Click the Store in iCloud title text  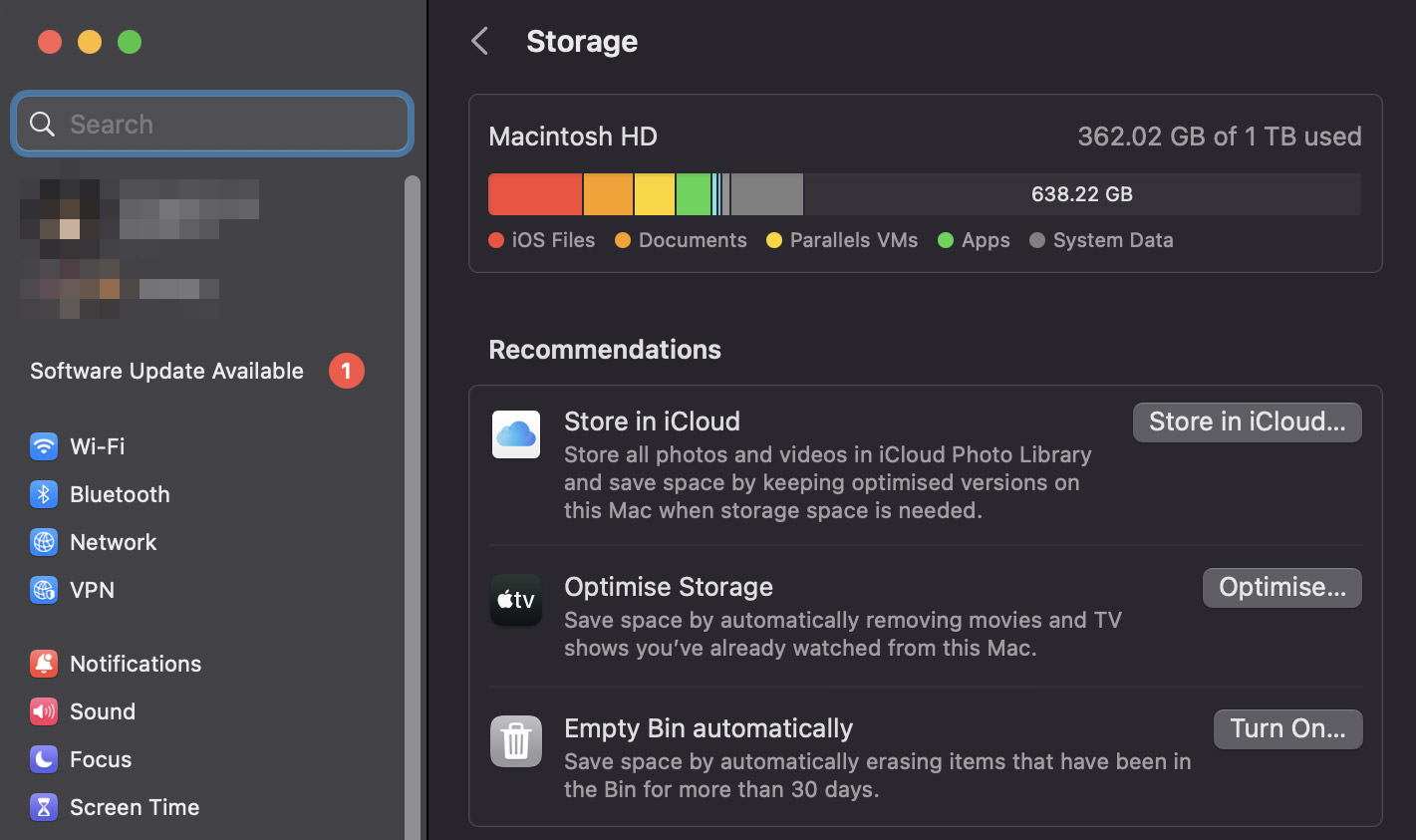coord(652,421)
